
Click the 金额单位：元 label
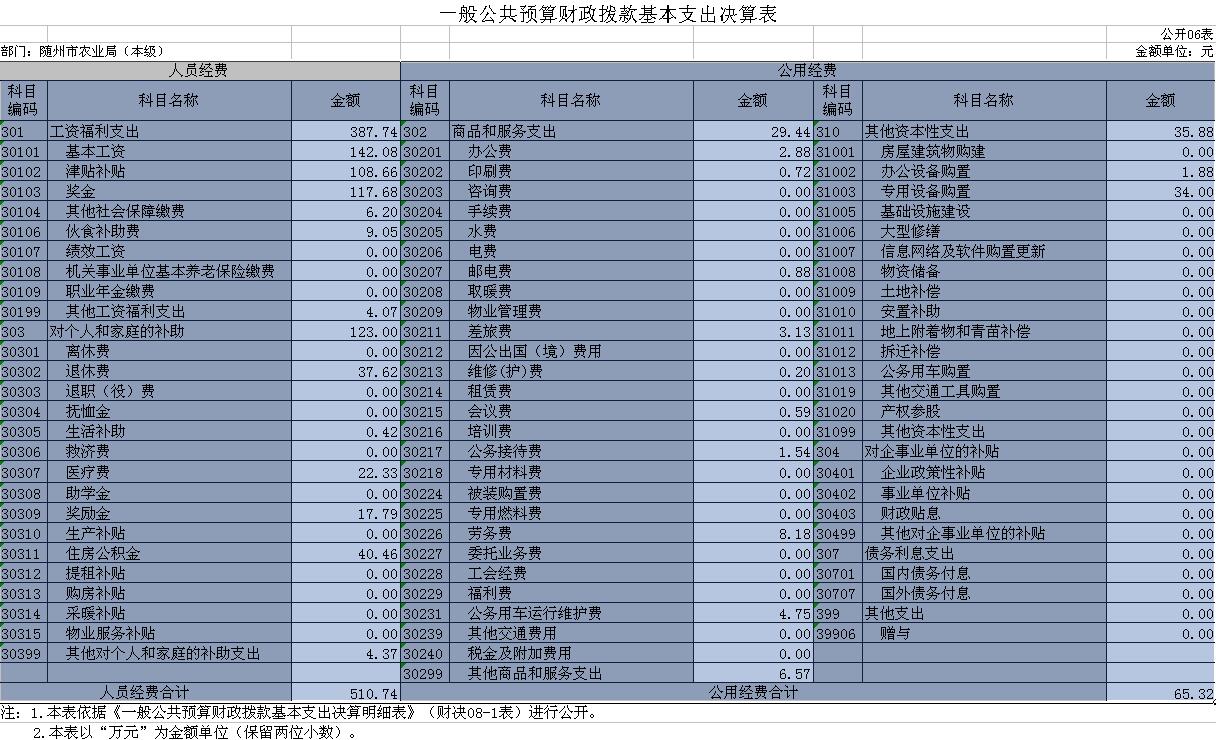point(1174,51)
